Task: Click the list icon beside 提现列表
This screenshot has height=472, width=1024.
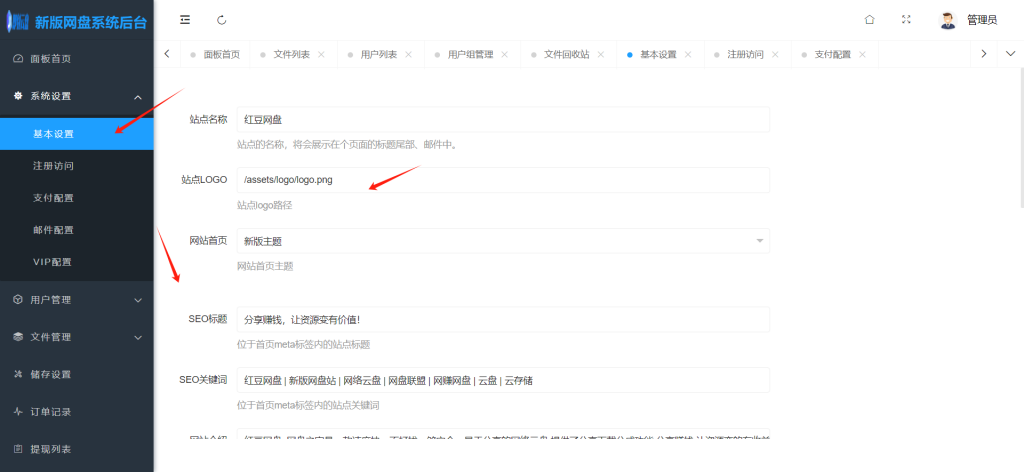Action: [18, 449]
